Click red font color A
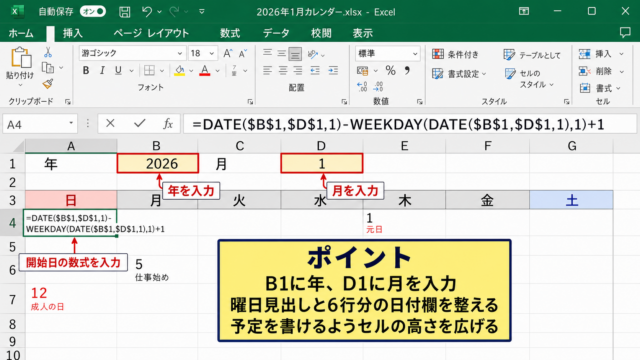 (205, 71)
